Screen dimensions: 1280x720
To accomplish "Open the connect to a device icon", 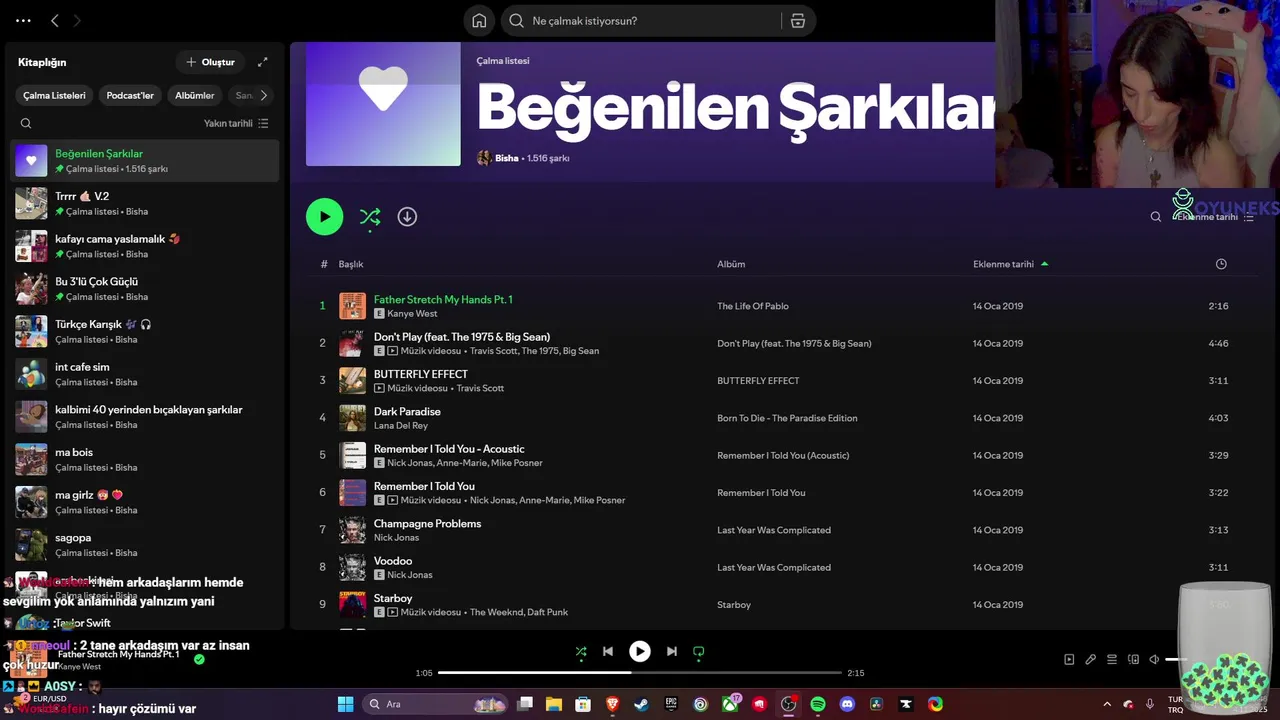I will point(1133,660).
